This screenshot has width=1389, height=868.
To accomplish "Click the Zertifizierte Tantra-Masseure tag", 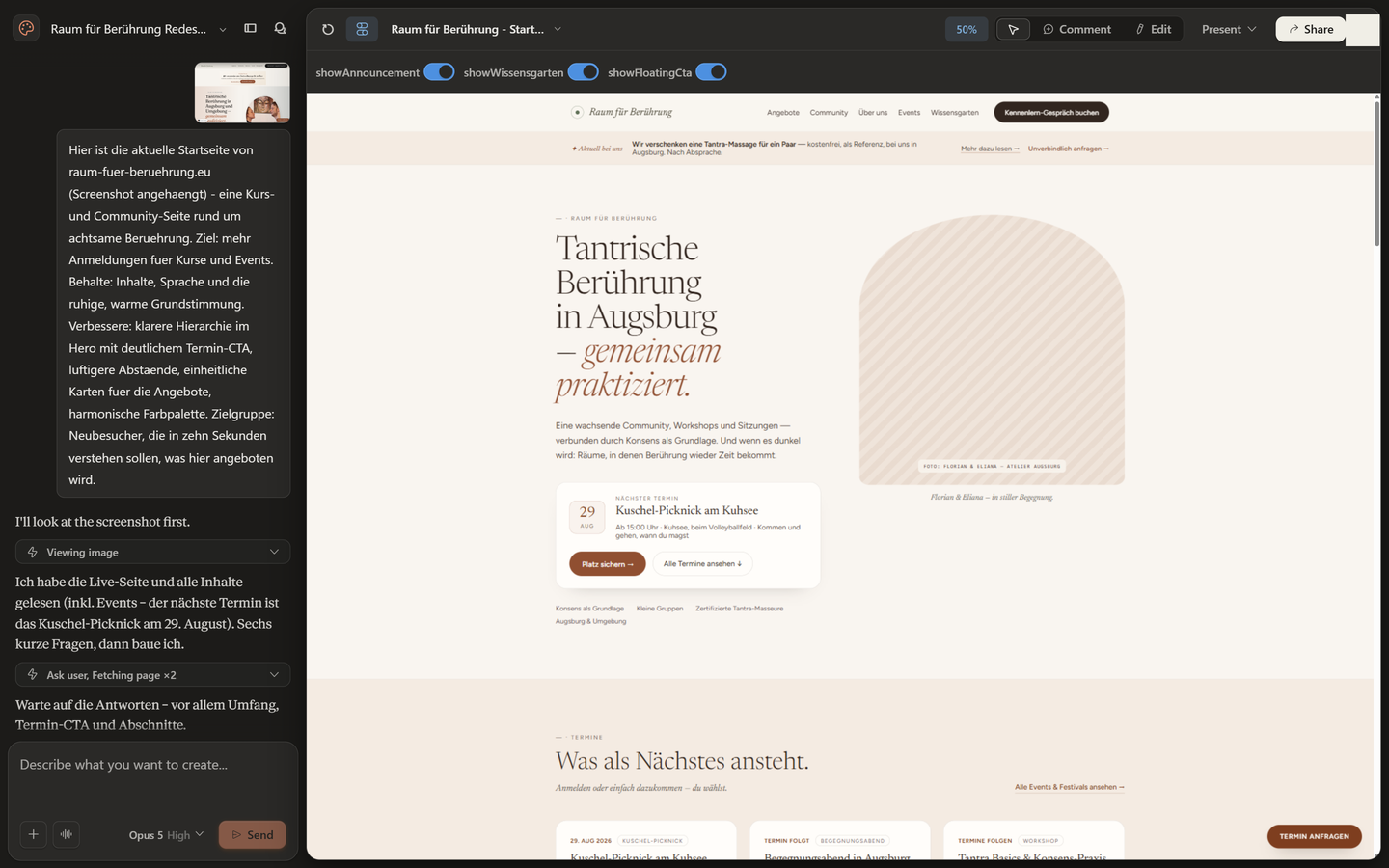I will 739,609.
